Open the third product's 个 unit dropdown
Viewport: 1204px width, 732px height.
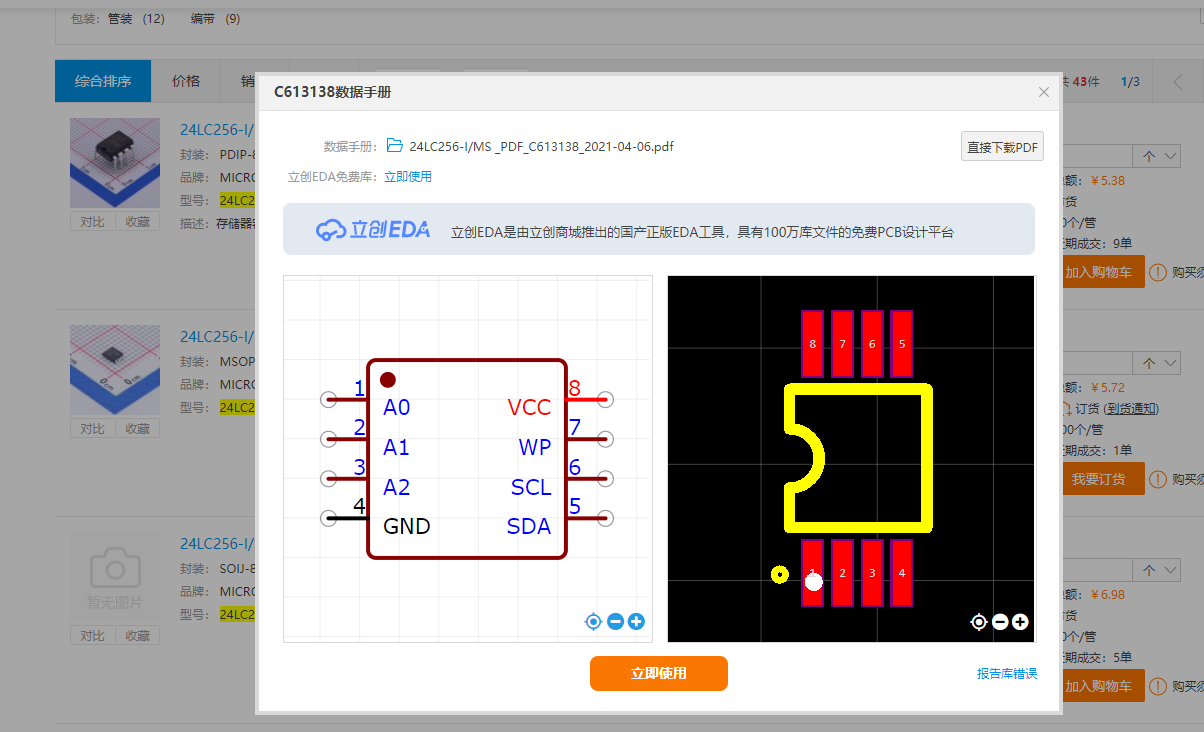coord(1156,570)
